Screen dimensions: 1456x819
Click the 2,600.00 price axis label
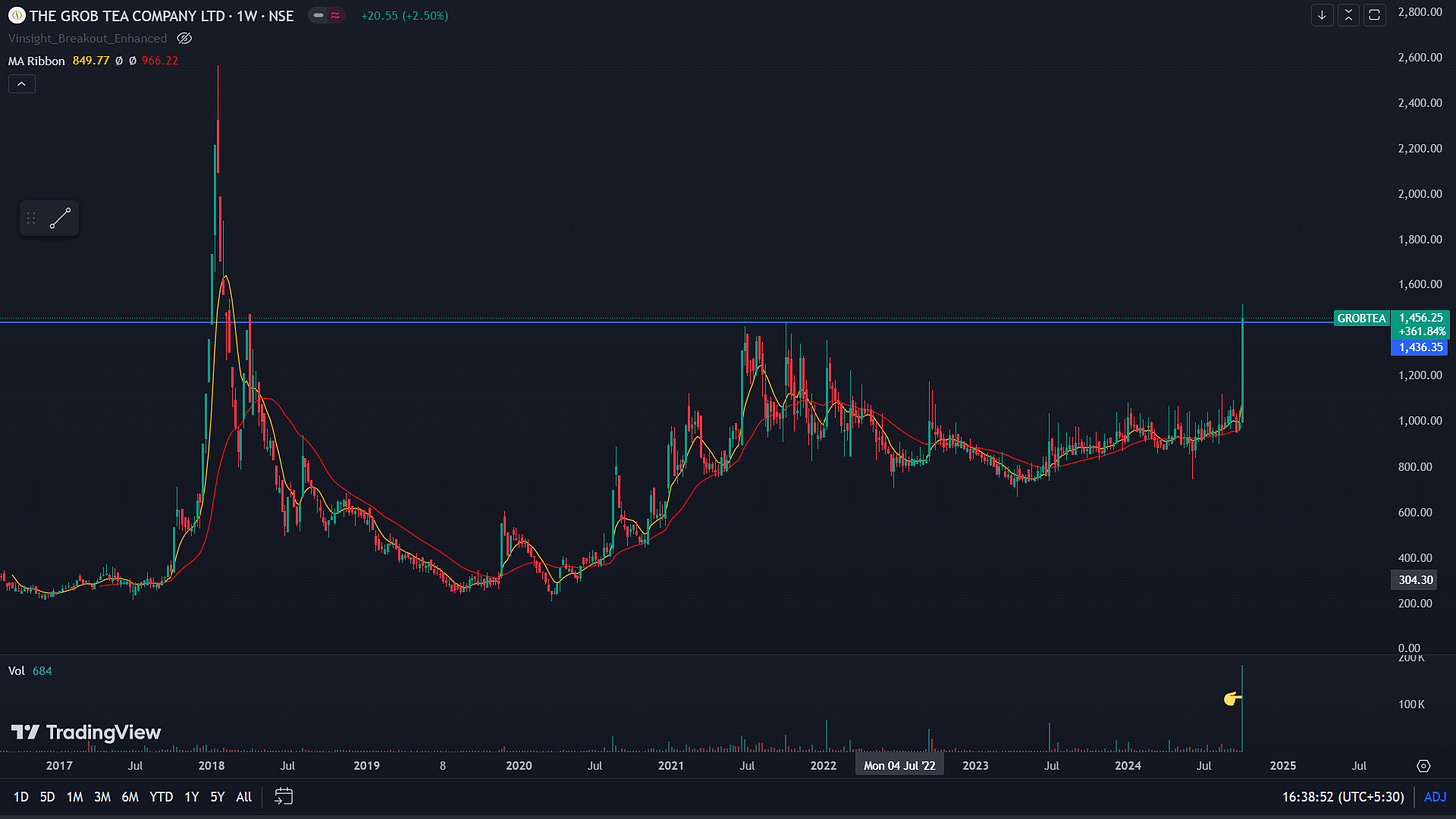(1419, 57)
